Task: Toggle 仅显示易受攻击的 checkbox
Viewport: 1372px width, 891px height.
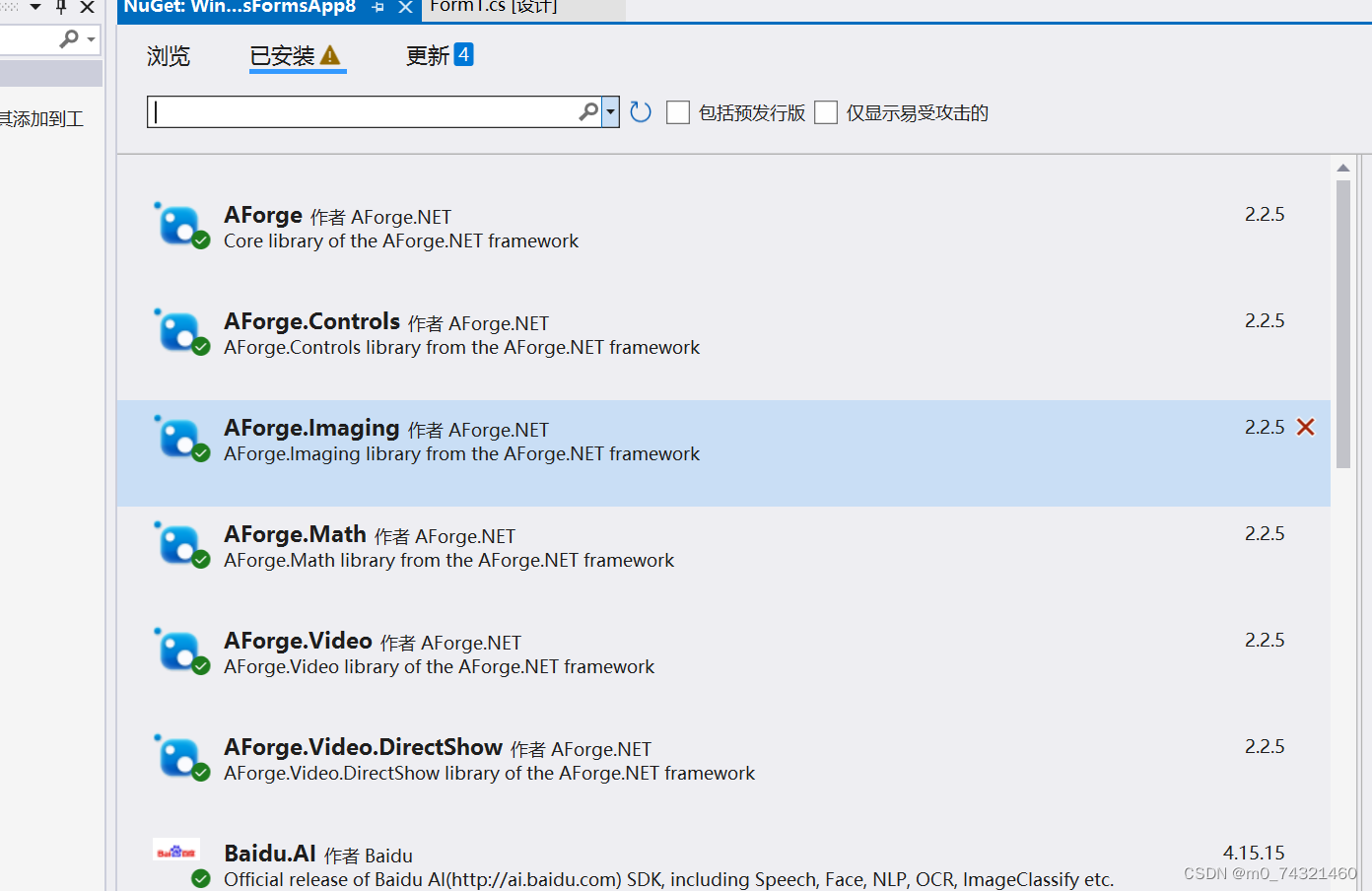Action: pyautogui.click(x=826, y=112)
